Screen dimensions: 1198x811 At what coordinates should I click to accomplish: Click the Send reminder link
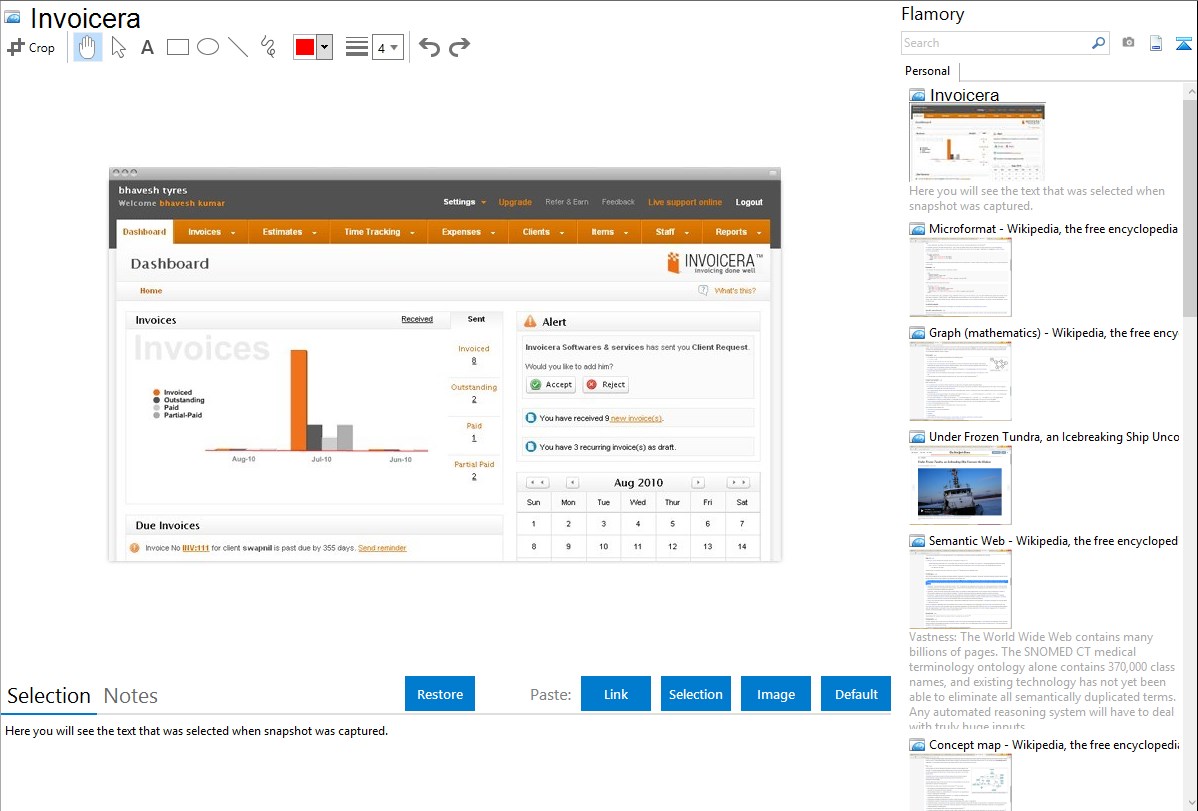(382, 548)
